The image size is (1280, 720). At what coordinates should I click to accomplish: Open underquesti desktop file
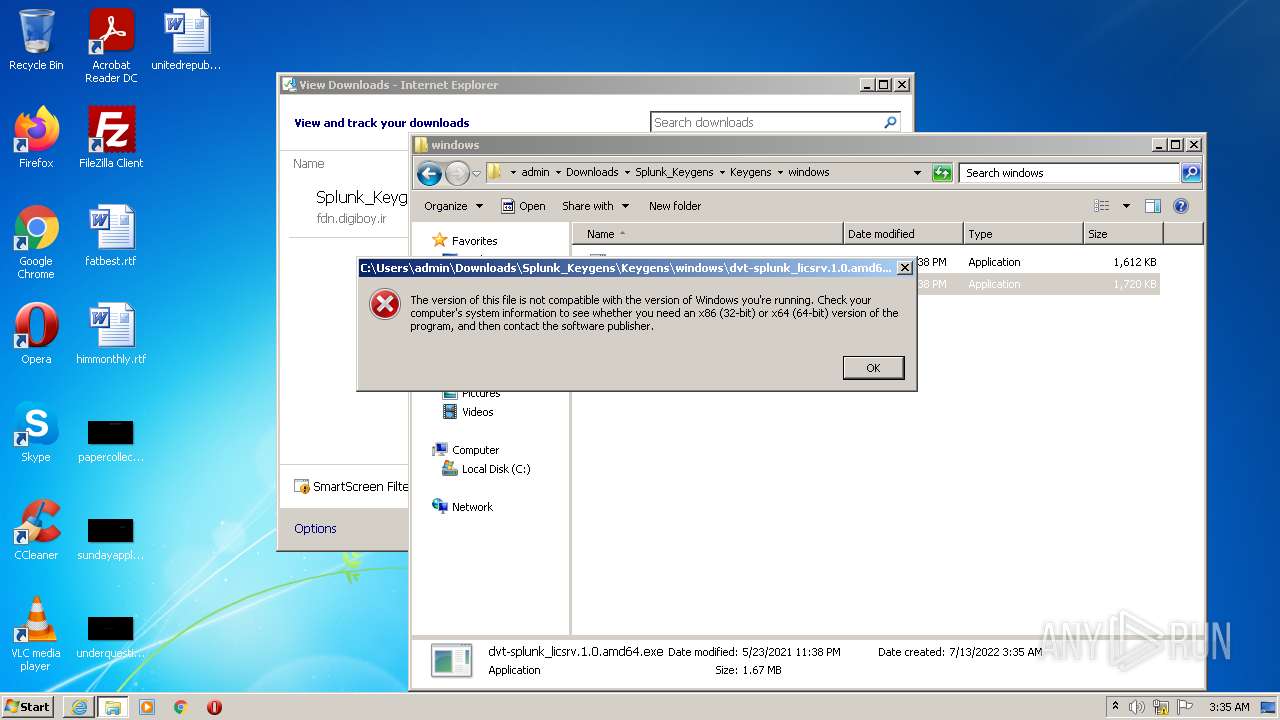pos(111,636)
